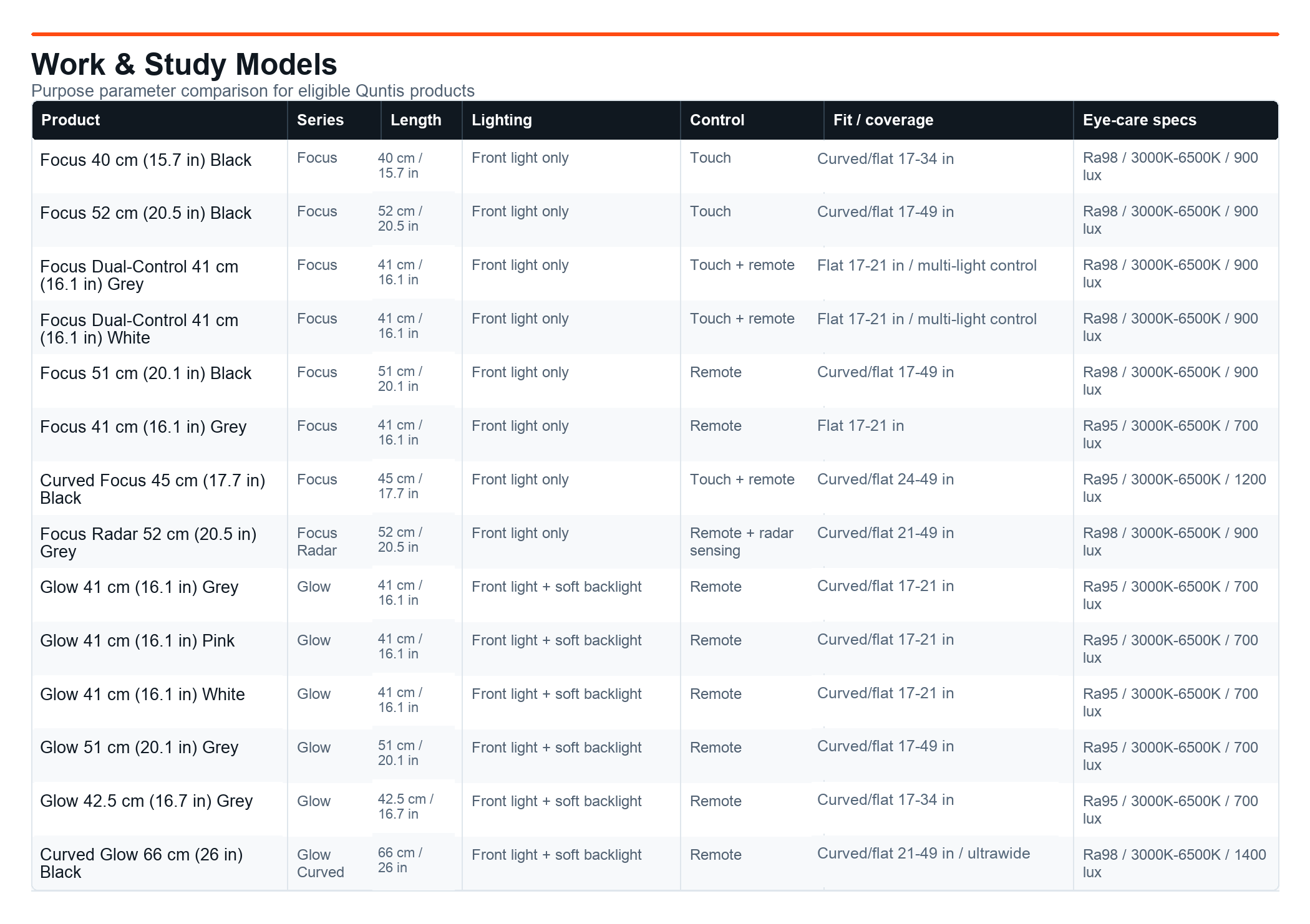Click 'Touch + remote' in Dual-Control White row

click(742, 319)
